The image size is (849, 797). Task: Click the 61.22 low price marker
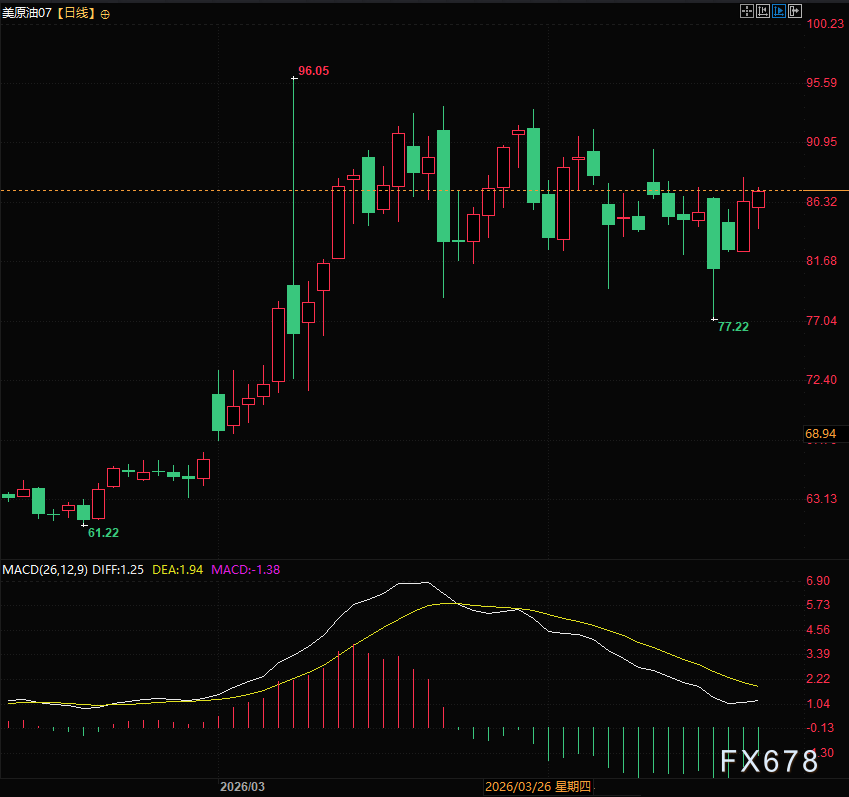pyautogui.click(x=103, y=533)
